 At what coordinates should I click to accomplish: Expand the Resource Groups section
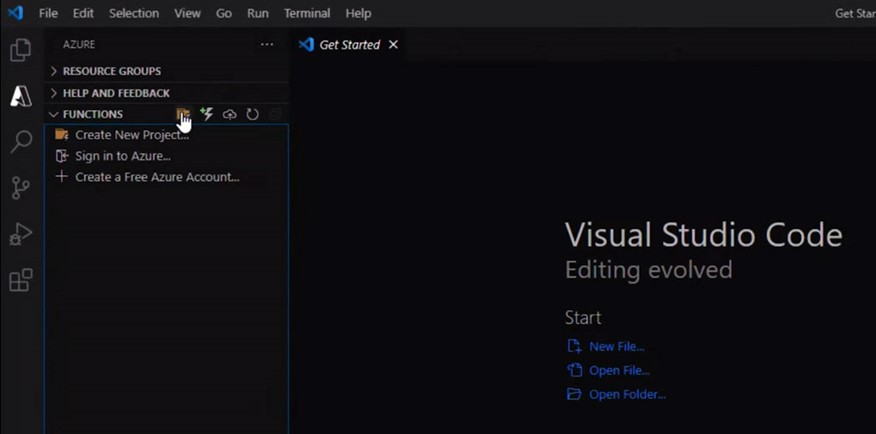[x=166, y=71]
